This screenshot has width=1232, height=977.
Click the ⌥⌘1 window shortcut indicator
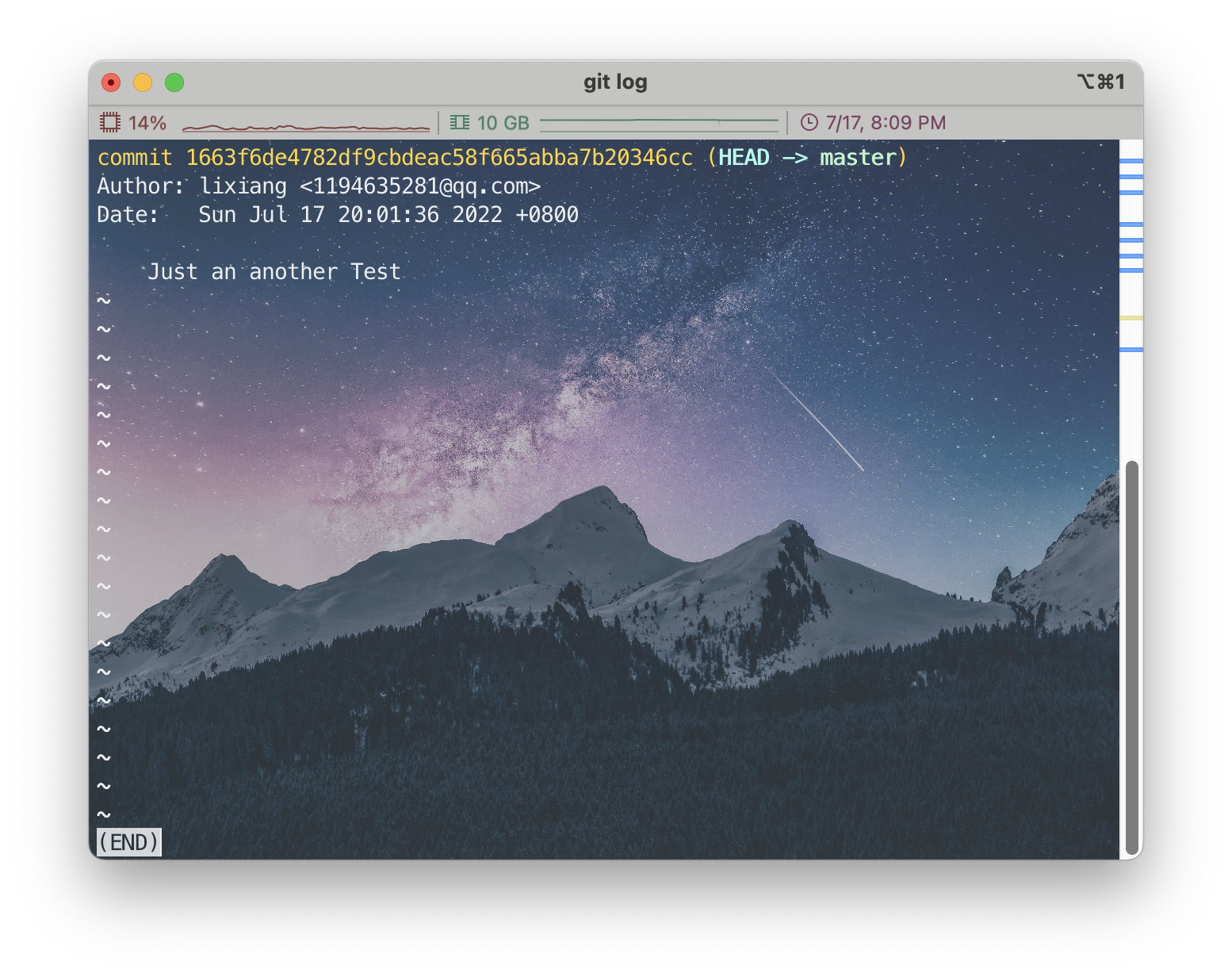click(x=1100, y=82)
